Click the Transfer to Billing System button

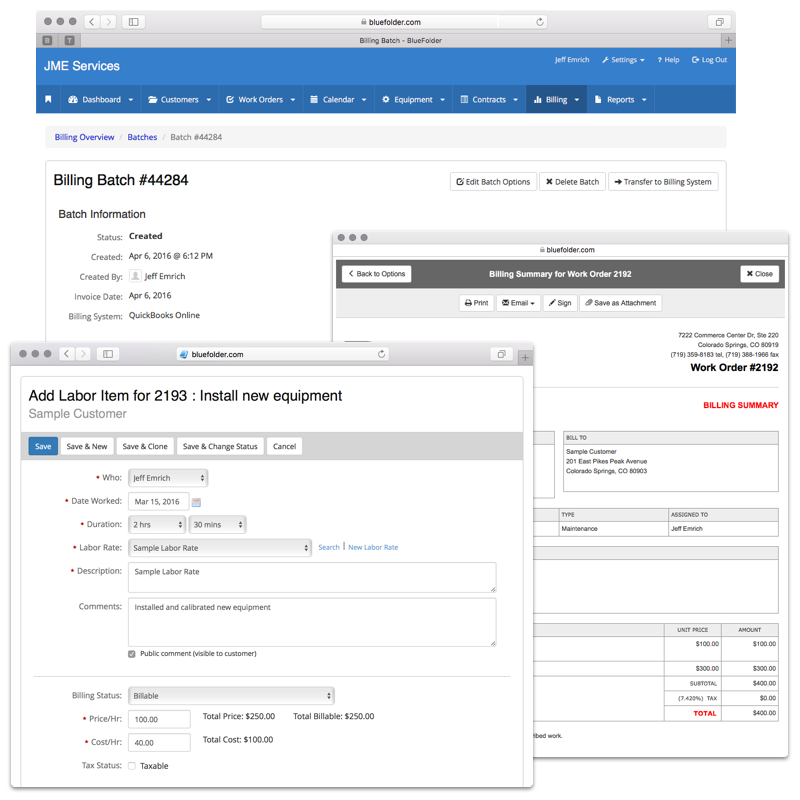tap(663, 182)
